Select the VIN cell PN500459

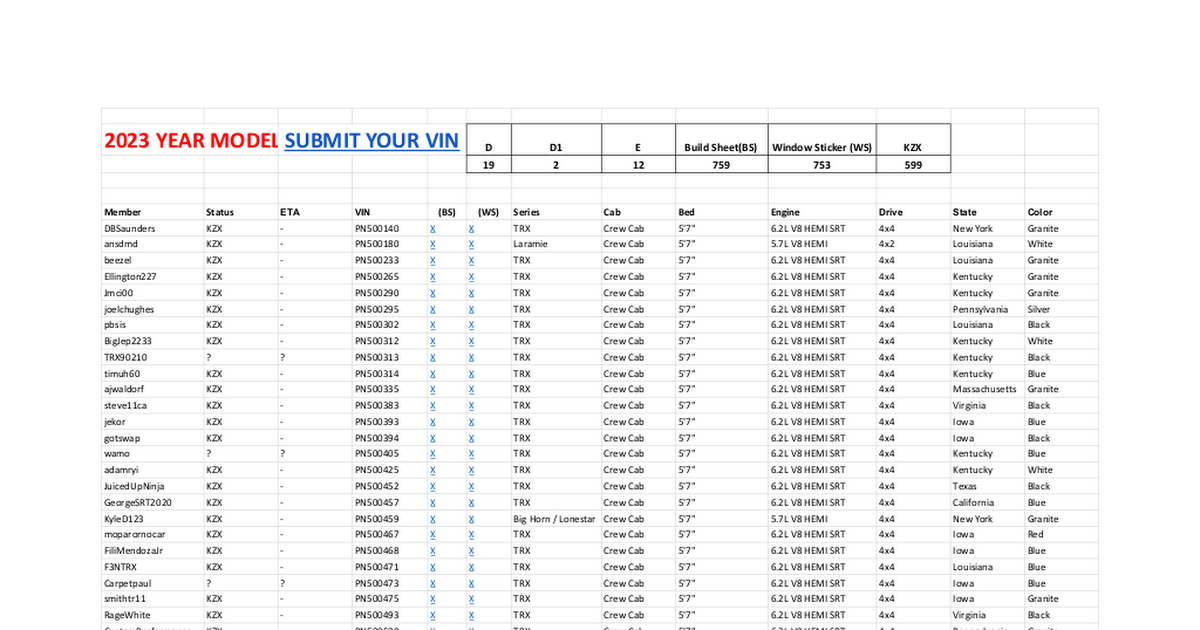pos(377,519)
